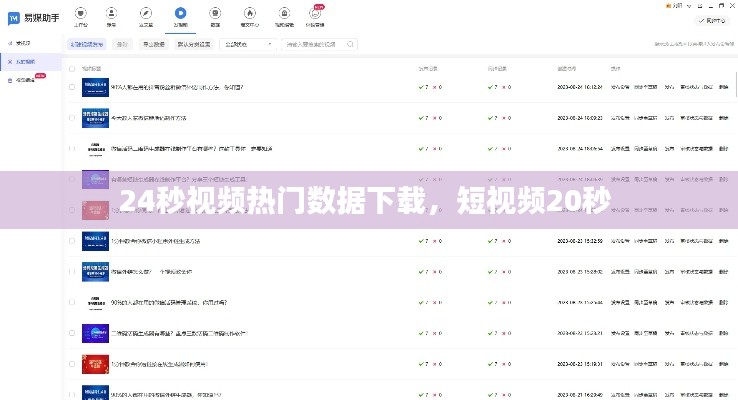Open the first video's thumbnail image

point(95,88)
